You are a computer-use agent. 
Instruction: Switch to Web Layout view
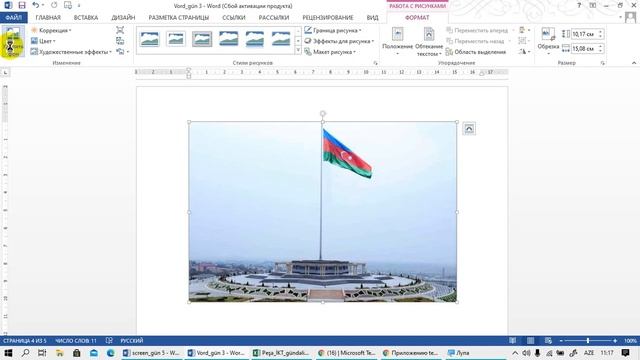pyautogui.click(x=548, y=341)
